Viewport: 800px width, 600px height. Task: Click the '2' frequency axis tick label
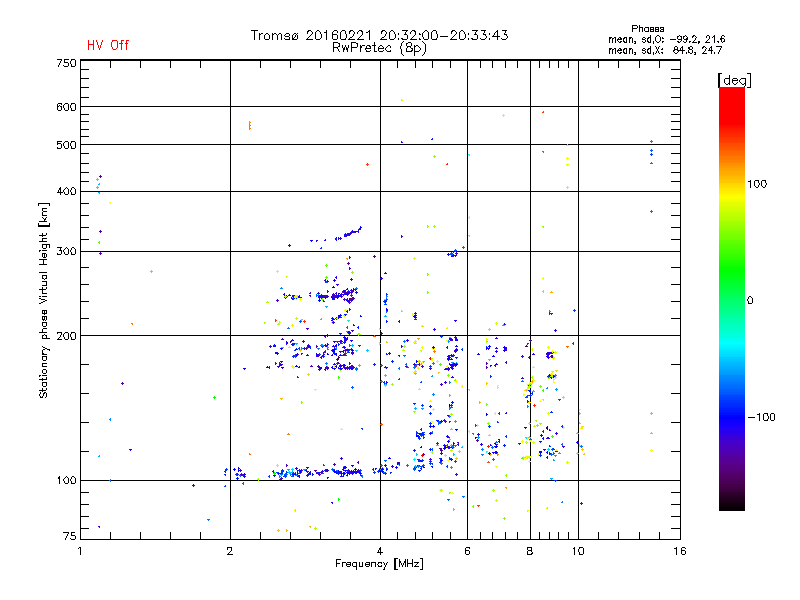(230, 551)
